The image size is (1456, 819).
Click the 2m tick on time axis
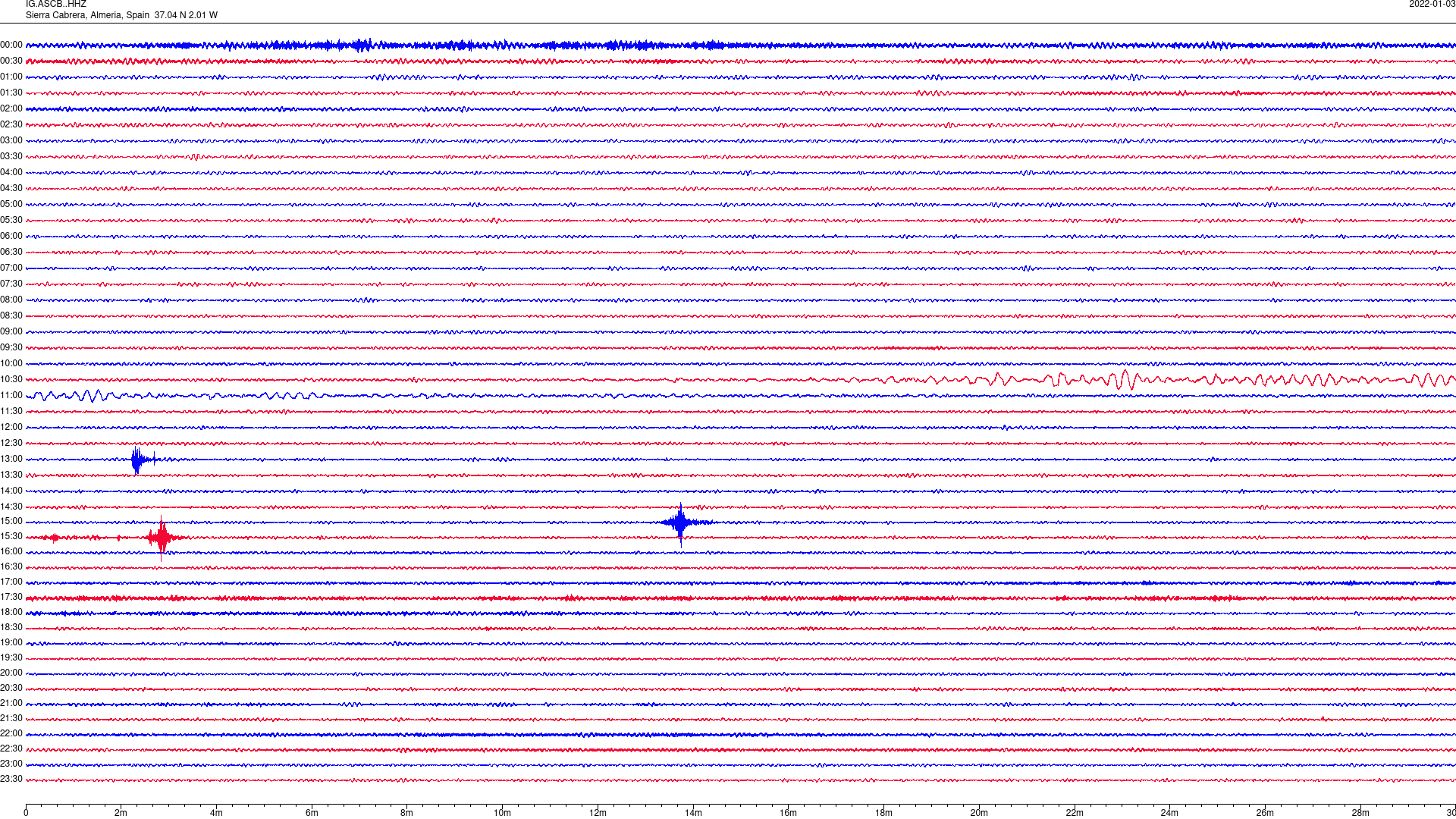click(121, 813)
